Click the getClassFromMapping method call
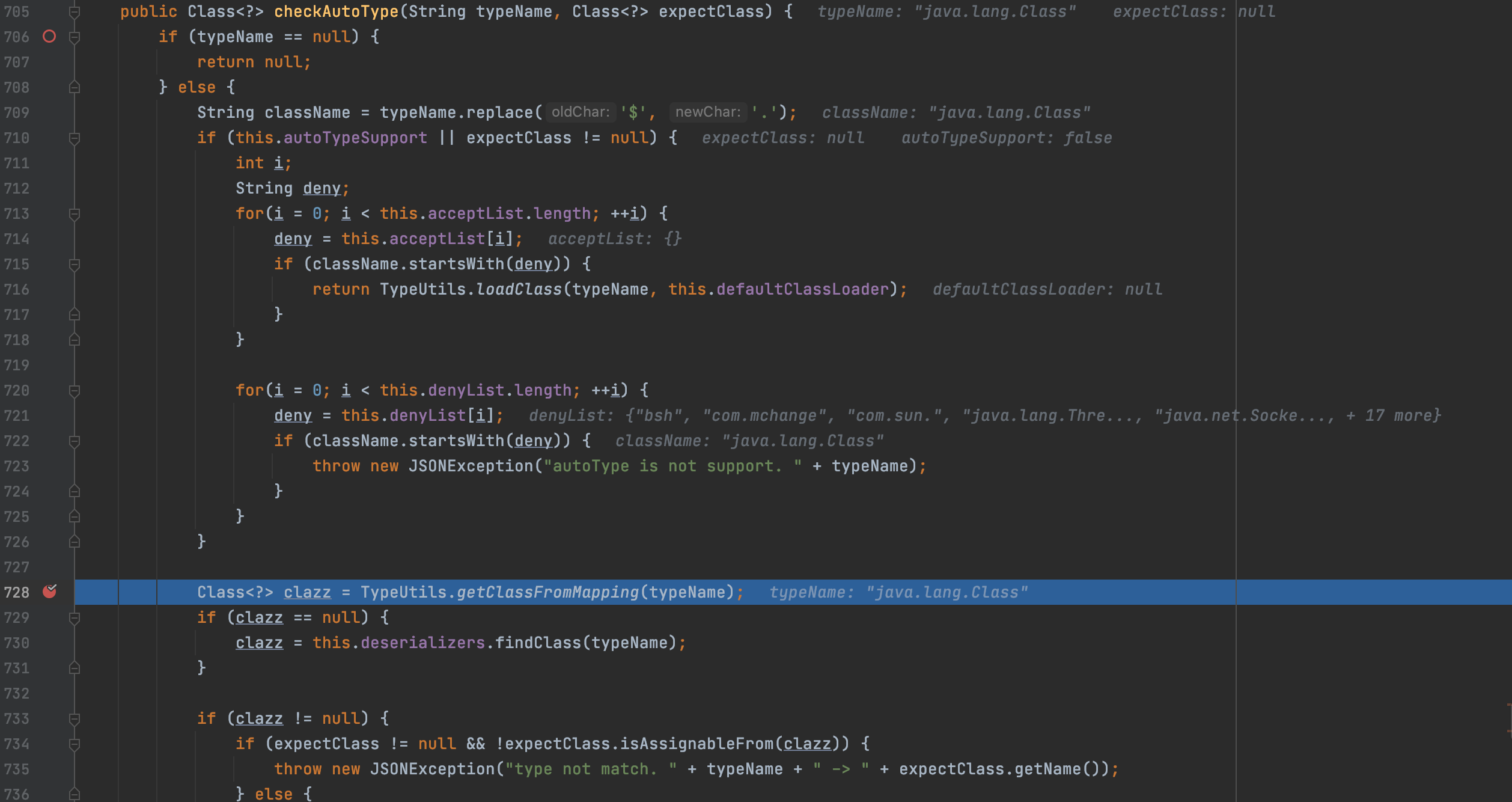1512x802 pixels. coord(547,592)
